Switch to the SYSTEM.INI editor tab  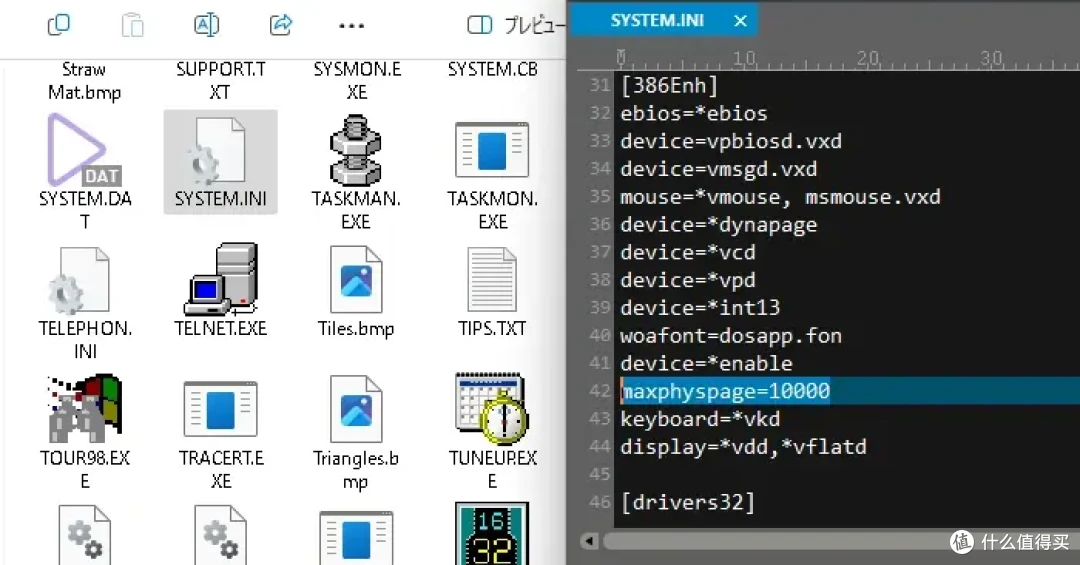pyautogui.click(x=656, y=20)
